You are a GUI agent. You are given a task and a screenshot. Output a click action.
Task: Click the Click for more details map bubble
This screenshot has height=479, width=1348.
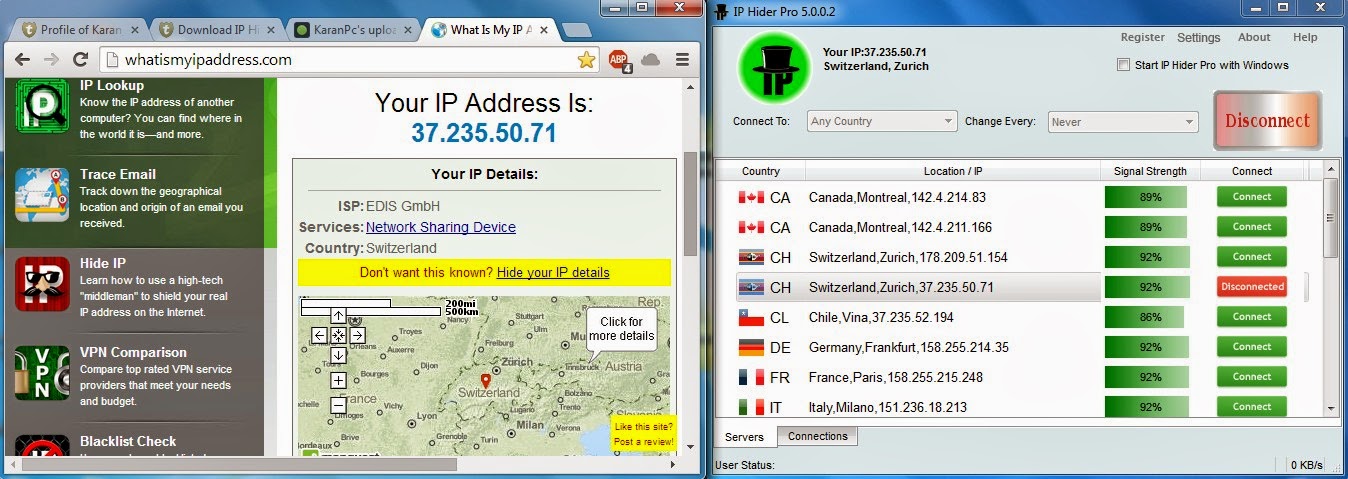621,329
